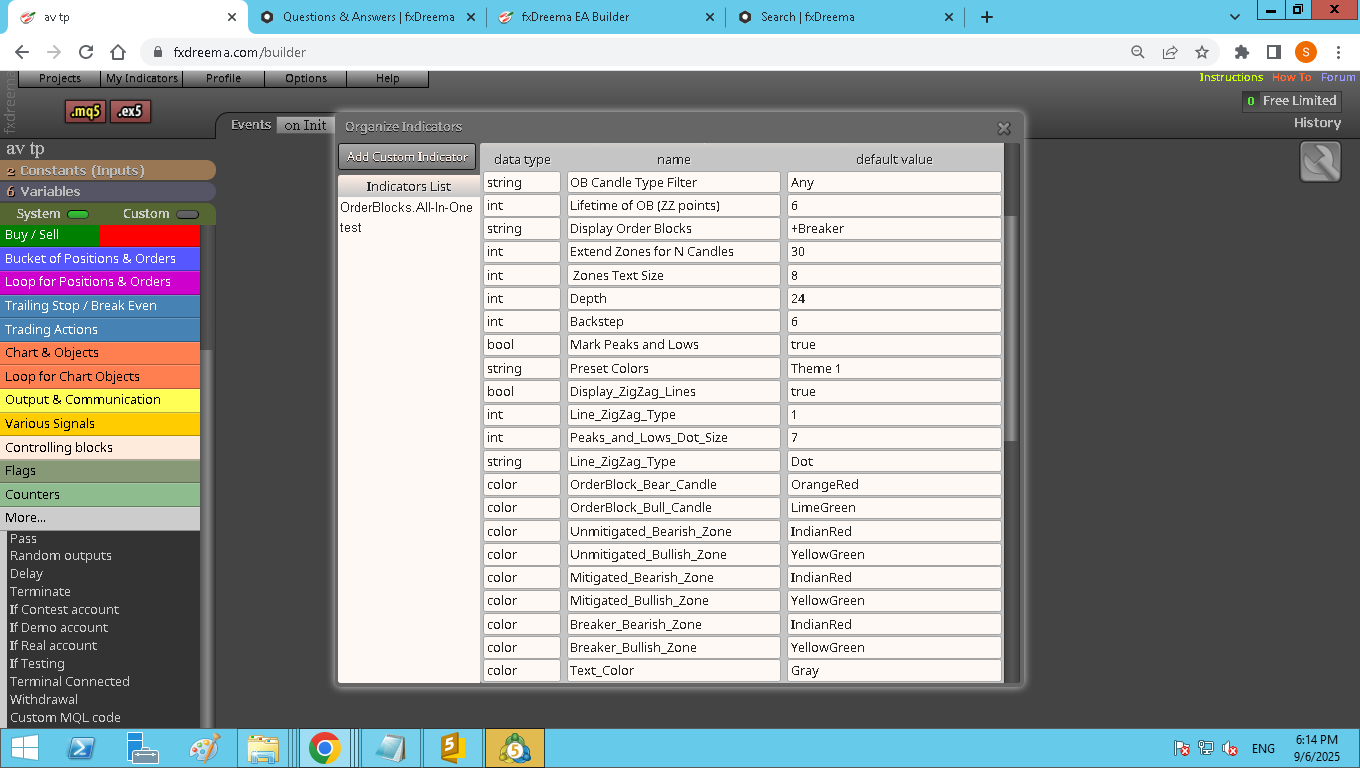This screenshot has height=768, width=1360.
Task: Click OrangeRed value for OrderBlock_Bear_Candle
Action: 894,484
